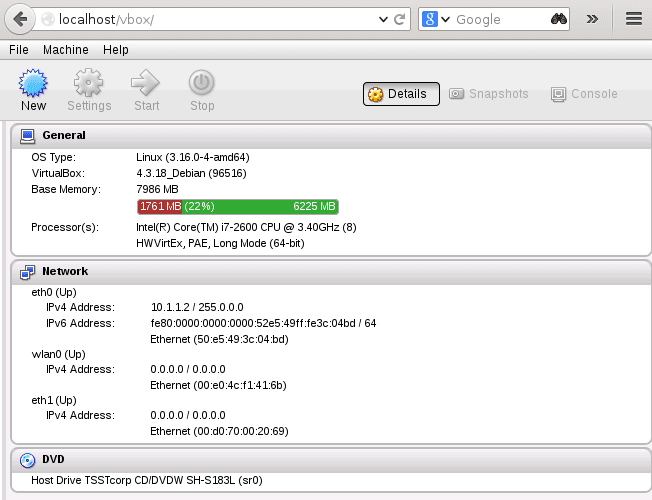Click the General section computer icon

tap(27, 136)
